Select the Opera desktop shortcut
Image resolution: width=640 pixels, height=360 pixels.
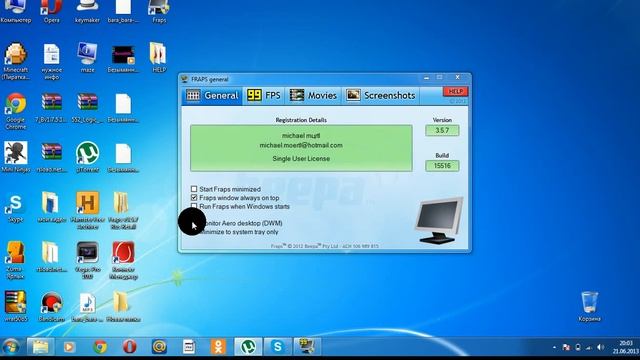click(51, 12)
